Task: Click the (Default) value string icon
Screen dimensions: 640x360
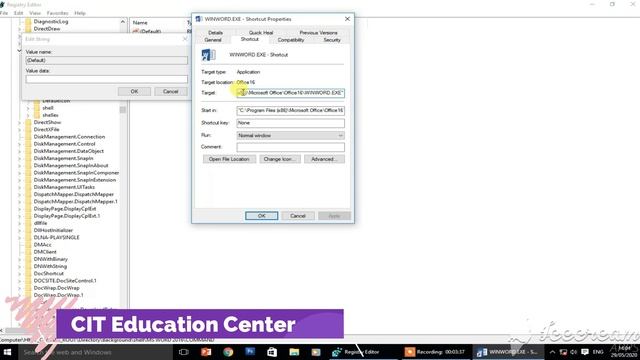Action: [x=136, y=31]
